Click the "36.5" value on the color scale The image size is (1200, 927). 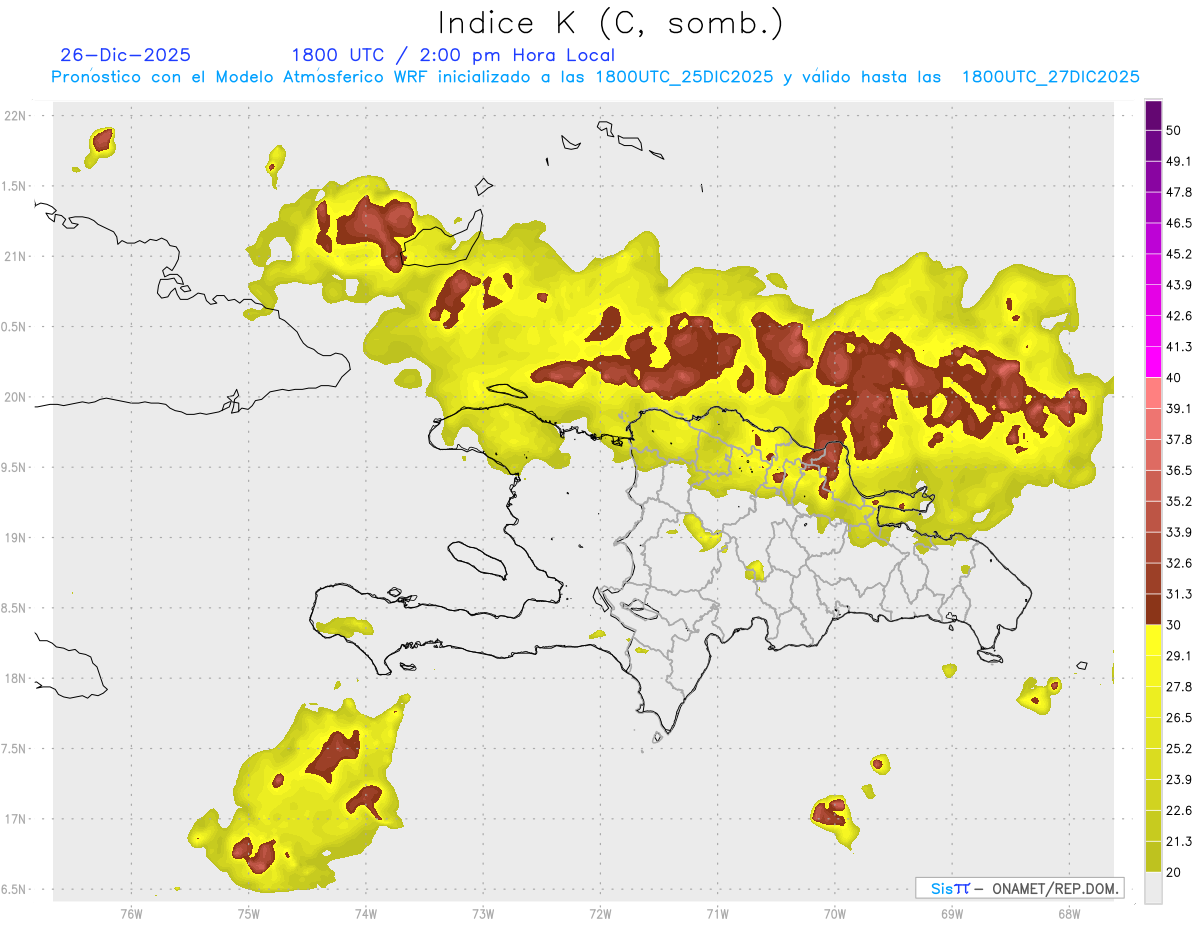(x=1179, y=470)
